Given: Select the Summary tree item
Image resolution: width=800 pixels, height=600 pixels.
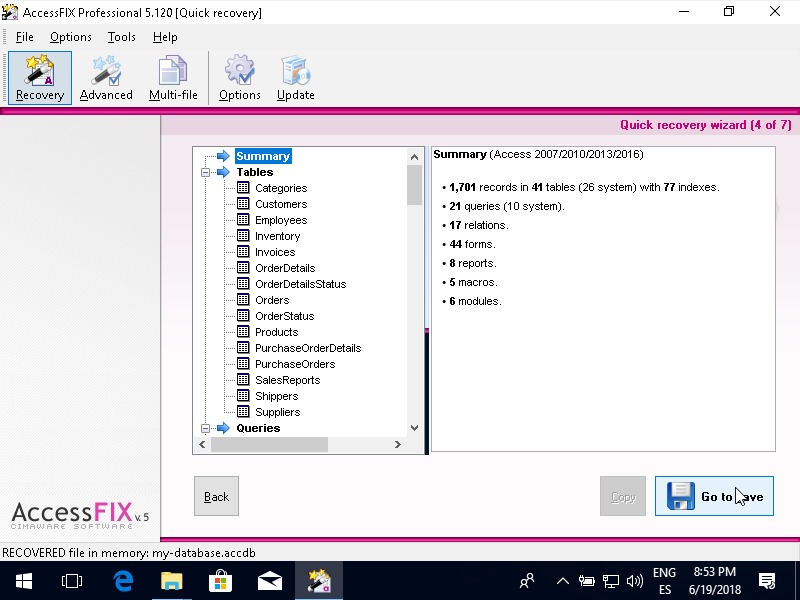Looking at the screenshot, I should pos(263,156).
